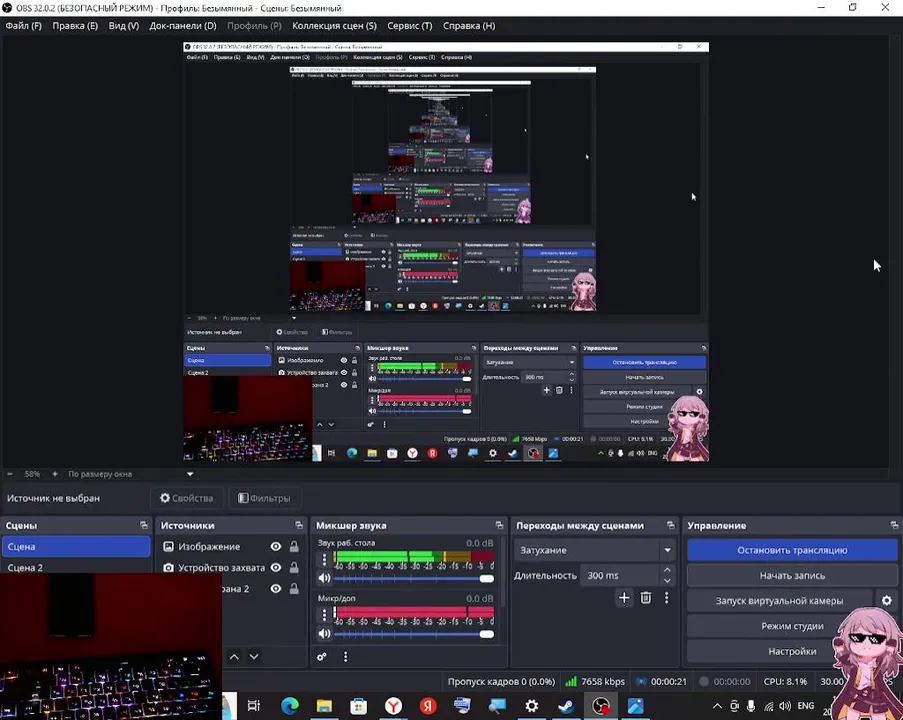Open Task View on the taskbar
This screenshot has height=720, width=903.
[253, 706]
